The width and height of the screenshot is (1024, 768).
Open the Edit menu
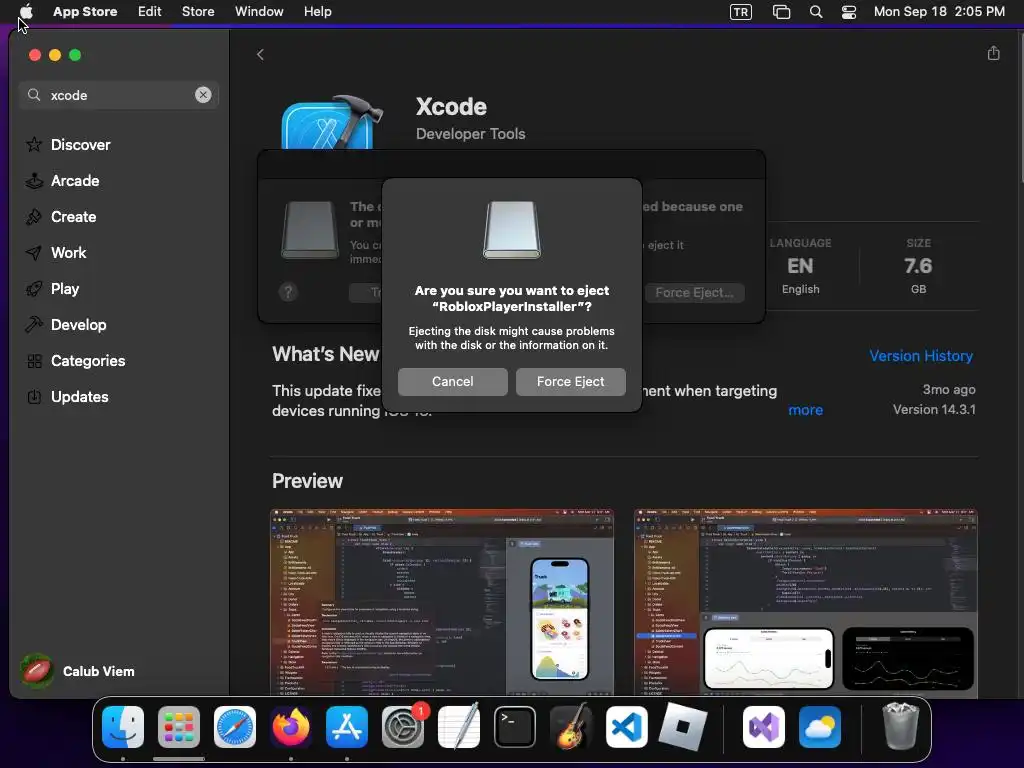coord(150,12)
